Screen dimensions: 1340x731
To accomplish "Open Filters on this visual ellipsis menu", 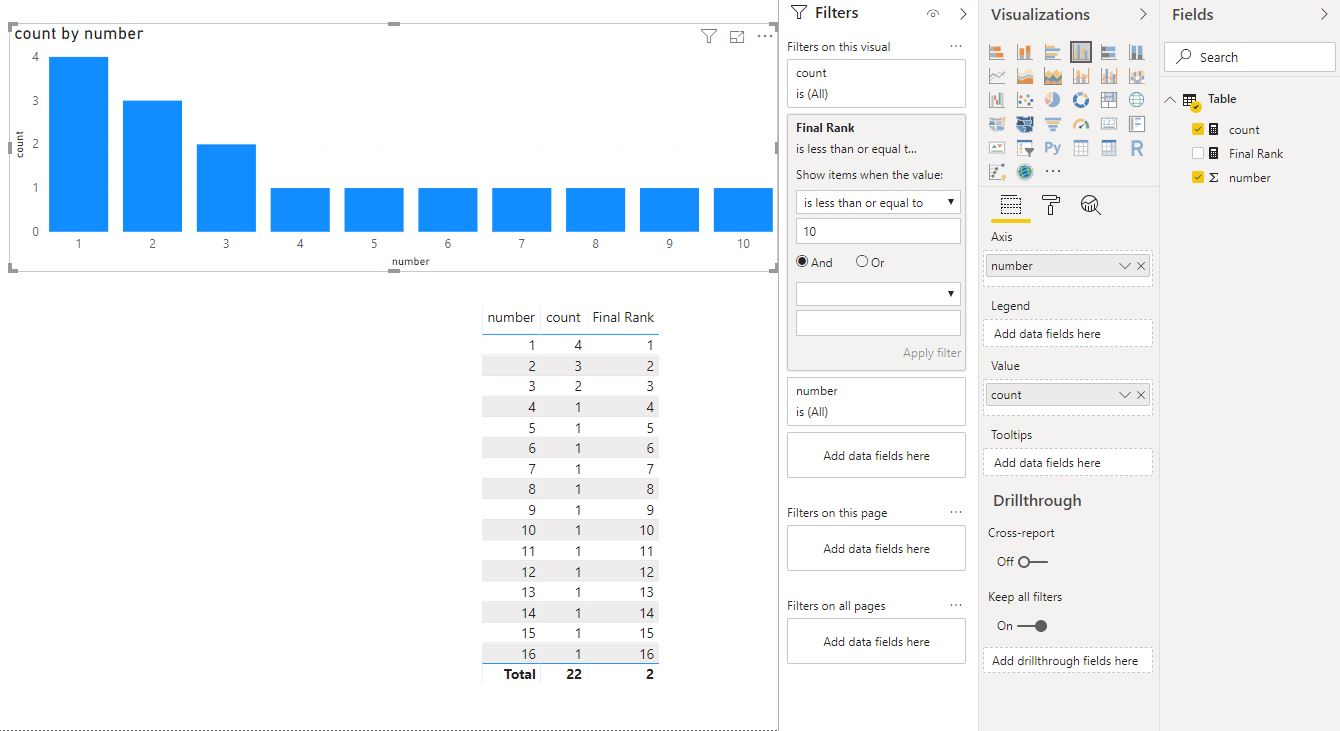I will (956, 47).
